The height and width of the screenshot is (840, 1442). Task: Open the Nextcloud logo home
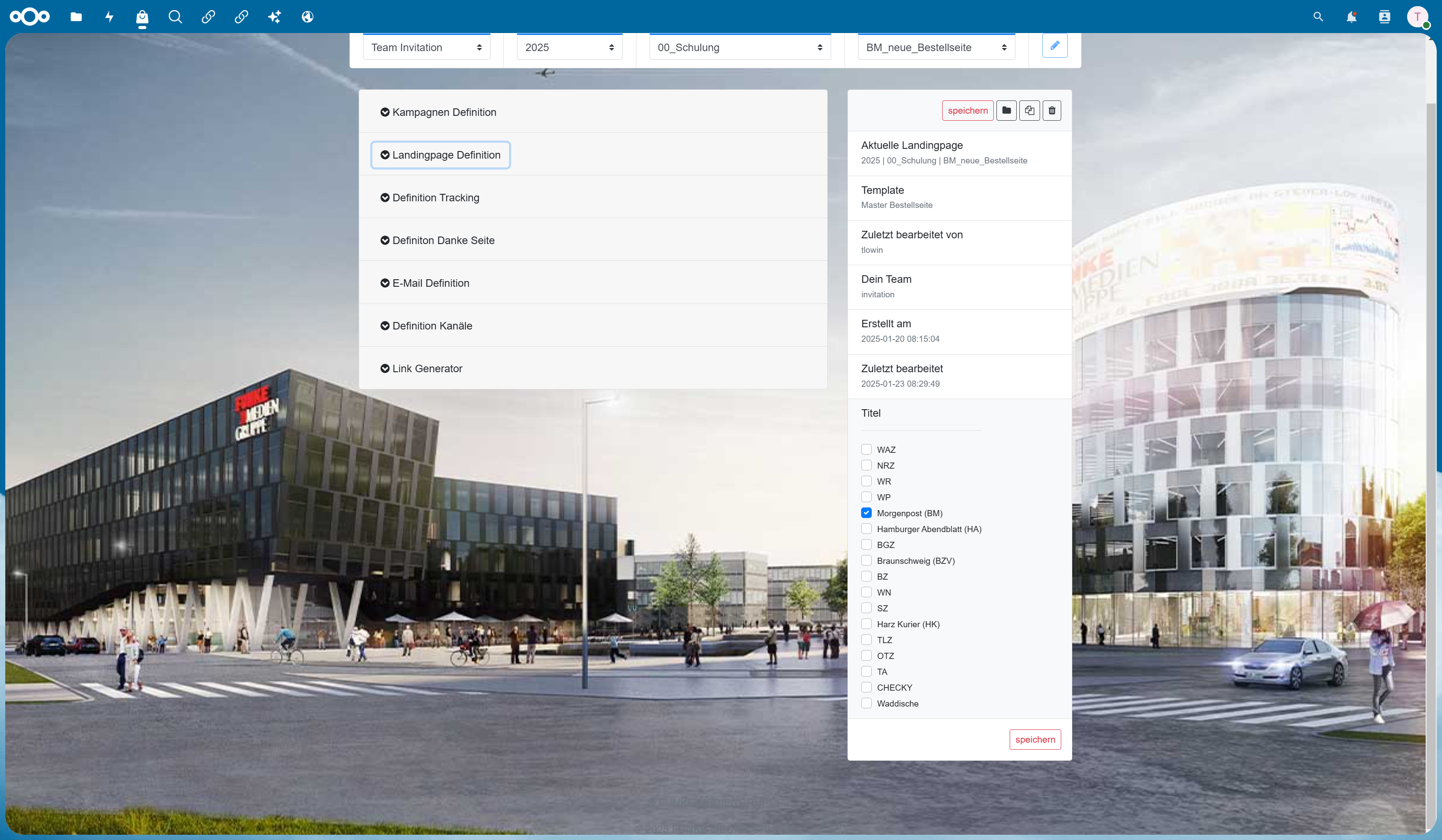coord(30,17)
